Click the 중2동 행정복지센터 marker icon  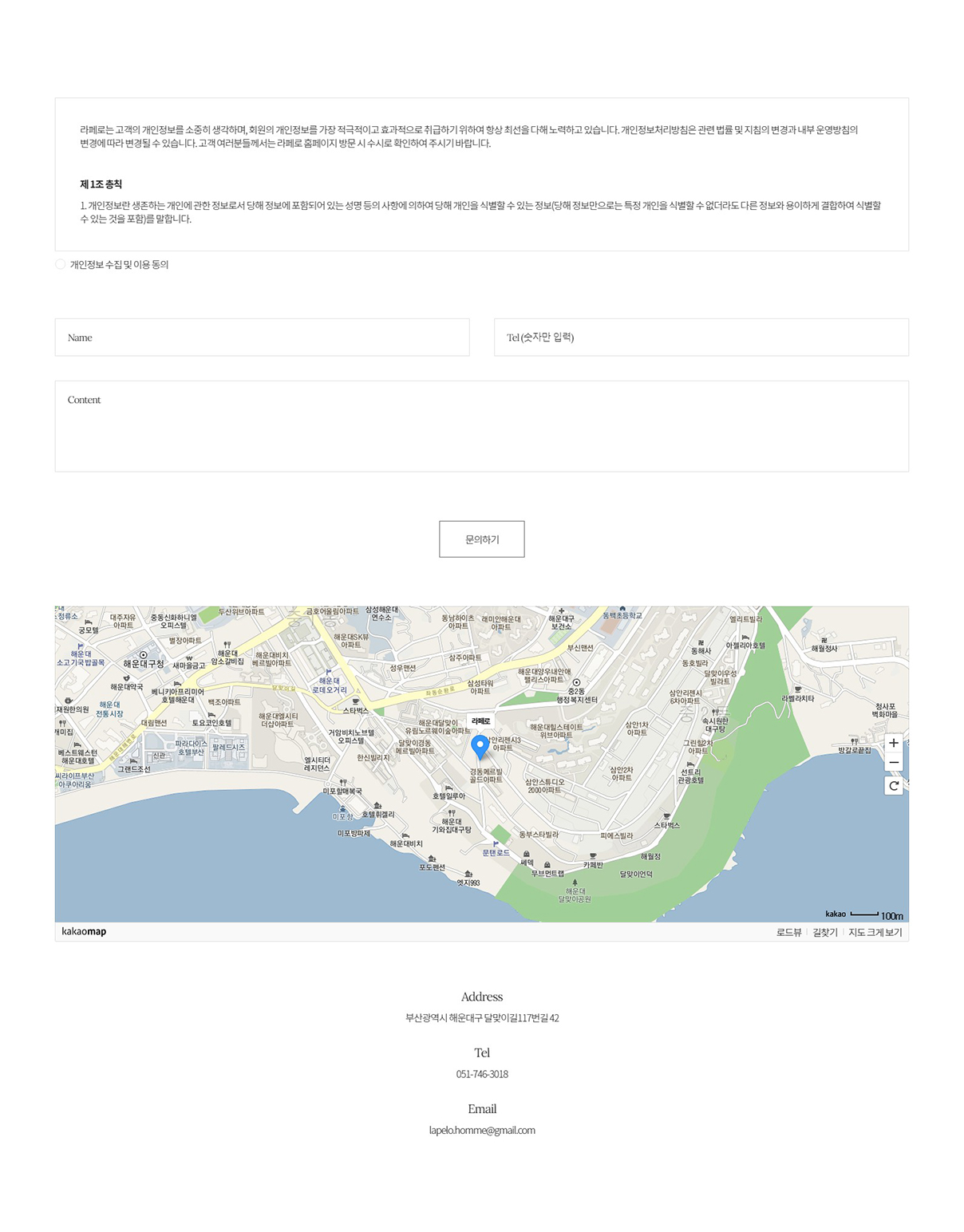[x=576, y=682]
